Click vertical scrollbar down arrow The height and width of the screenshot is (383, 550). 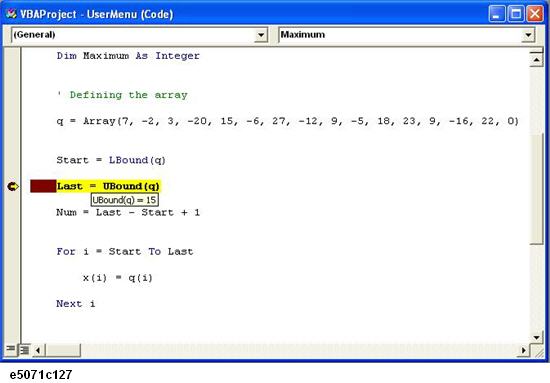536,337
